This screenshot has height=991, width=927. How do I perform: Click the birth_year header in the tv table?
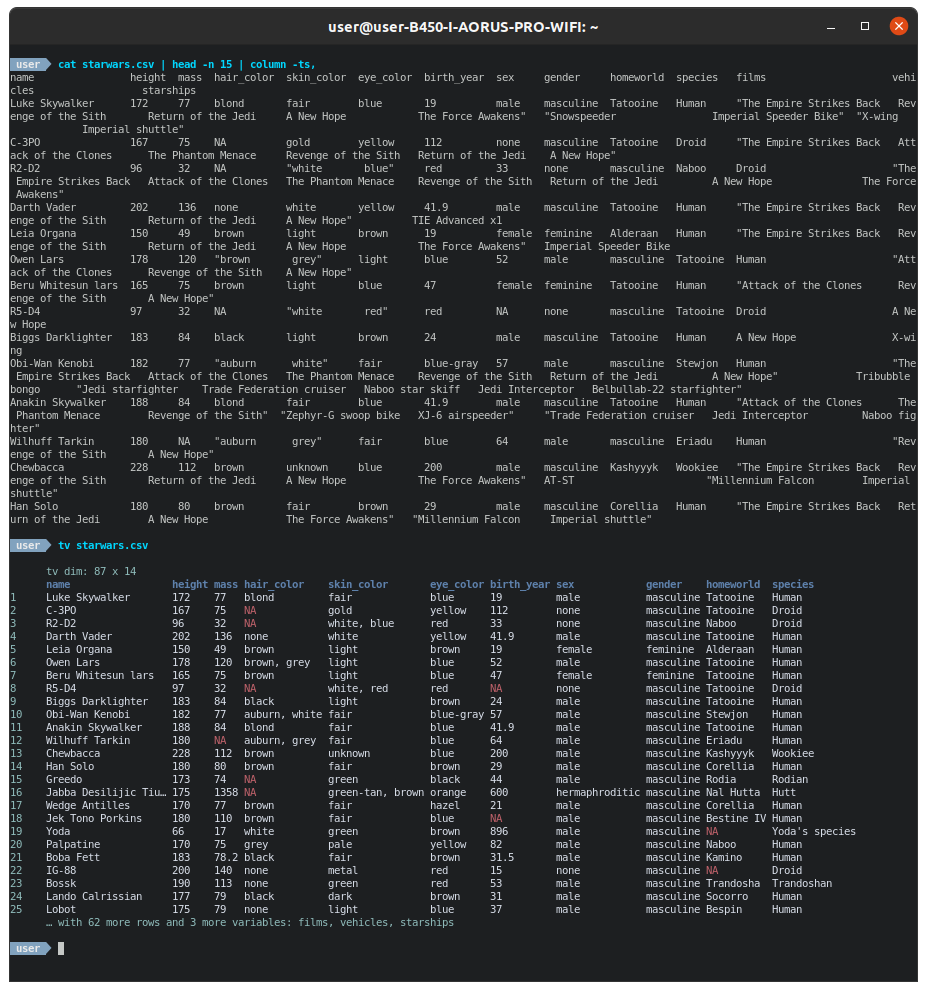520,584
